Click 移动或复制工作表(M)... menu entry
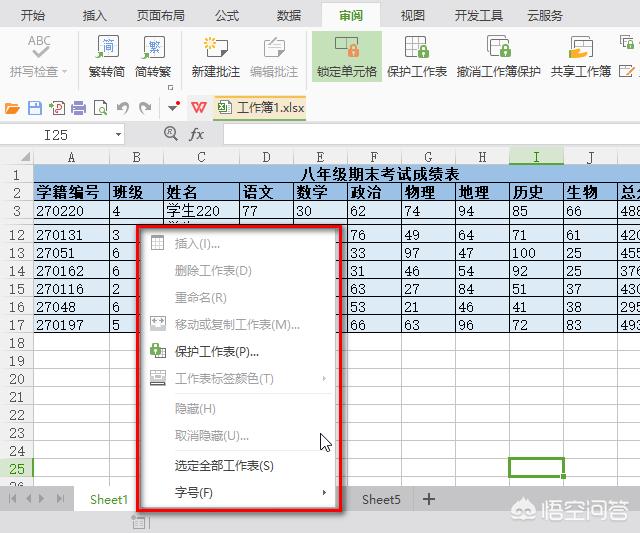The width and height of the screenshot is (640, 533). point(240,324)
